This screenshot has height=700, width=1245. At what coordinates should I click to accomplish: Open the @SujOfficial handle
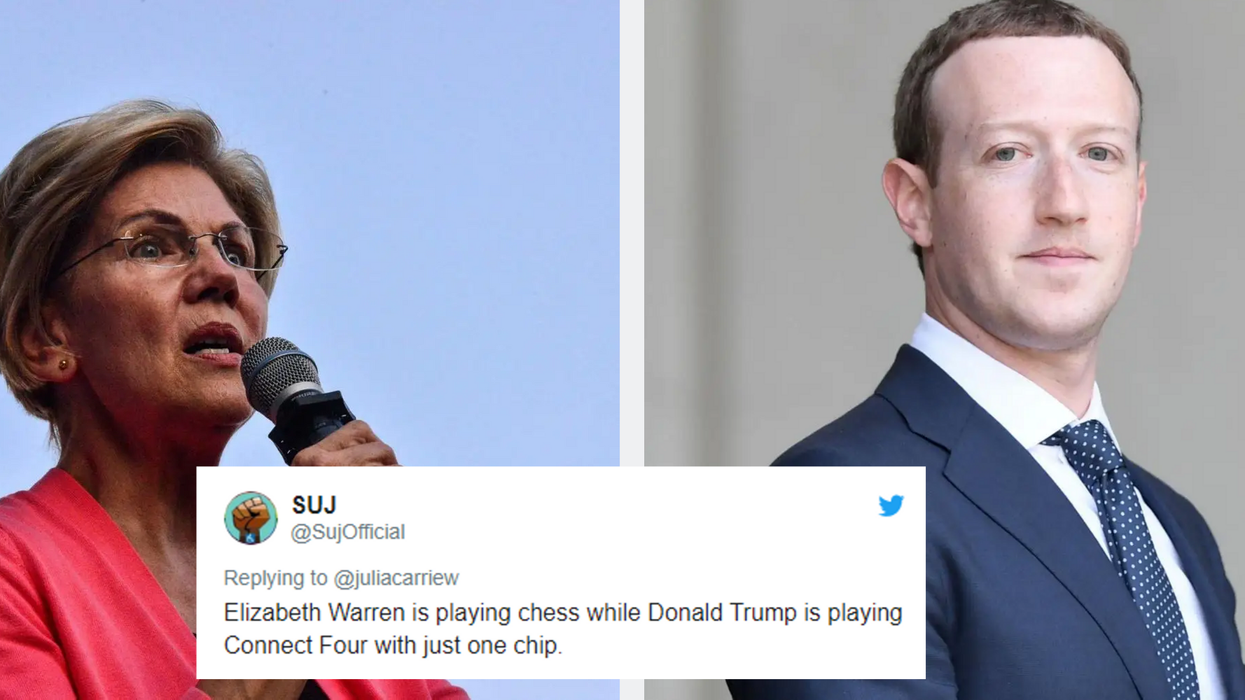tap(348, 532)
